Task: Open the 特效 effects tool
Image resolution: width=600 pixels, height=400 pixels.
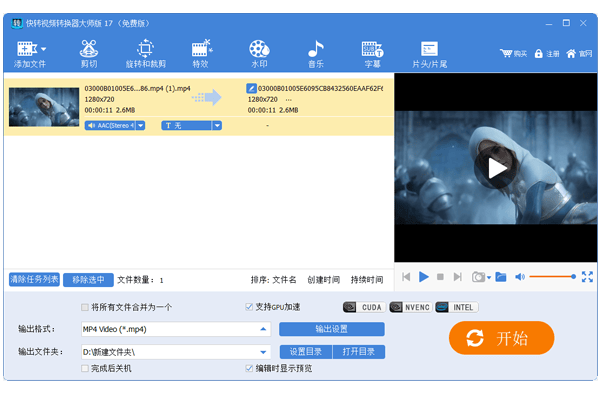Action: tap(201, 54)
